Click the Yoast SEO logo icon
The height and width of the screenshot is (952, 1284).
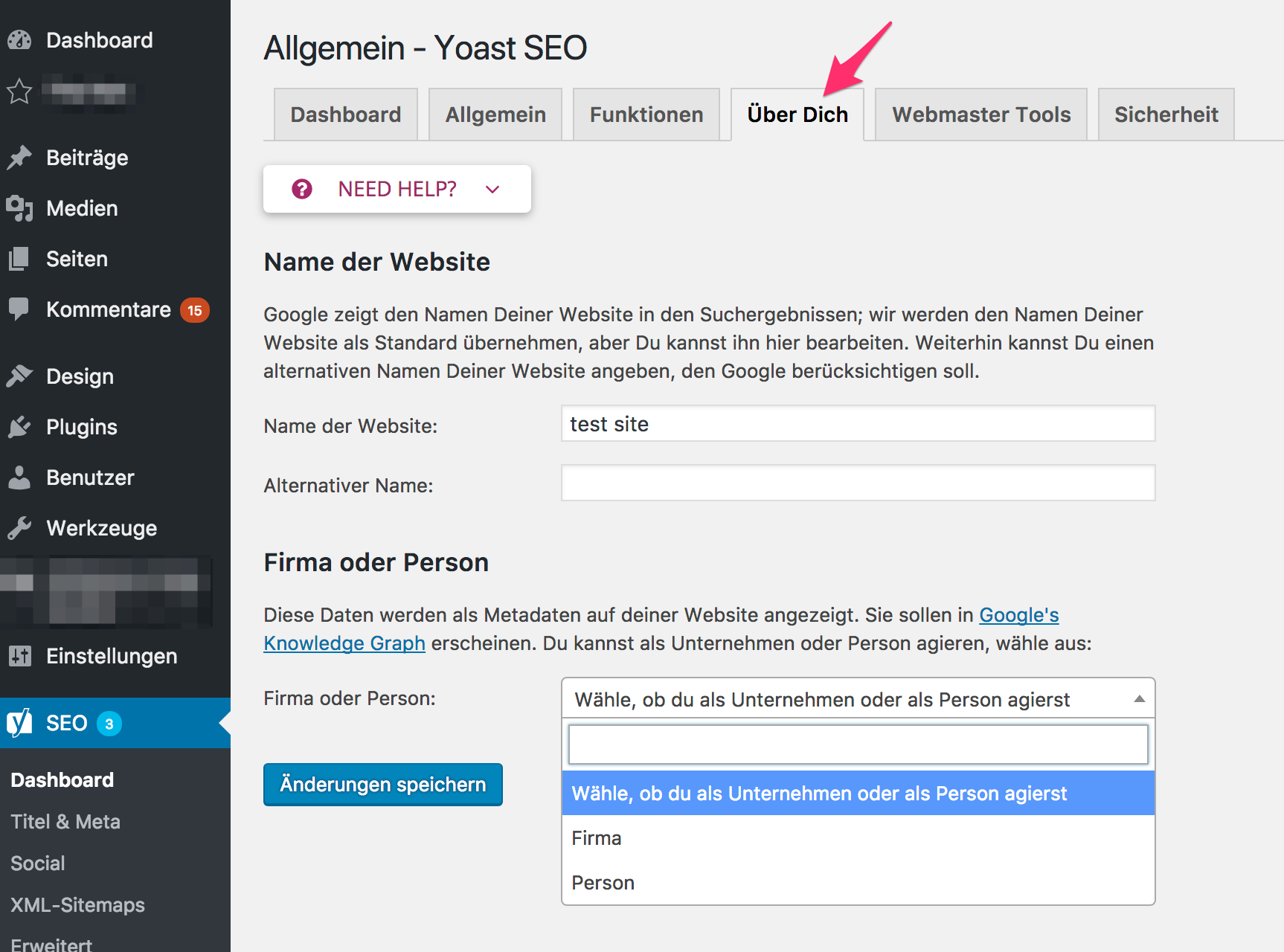19,723
